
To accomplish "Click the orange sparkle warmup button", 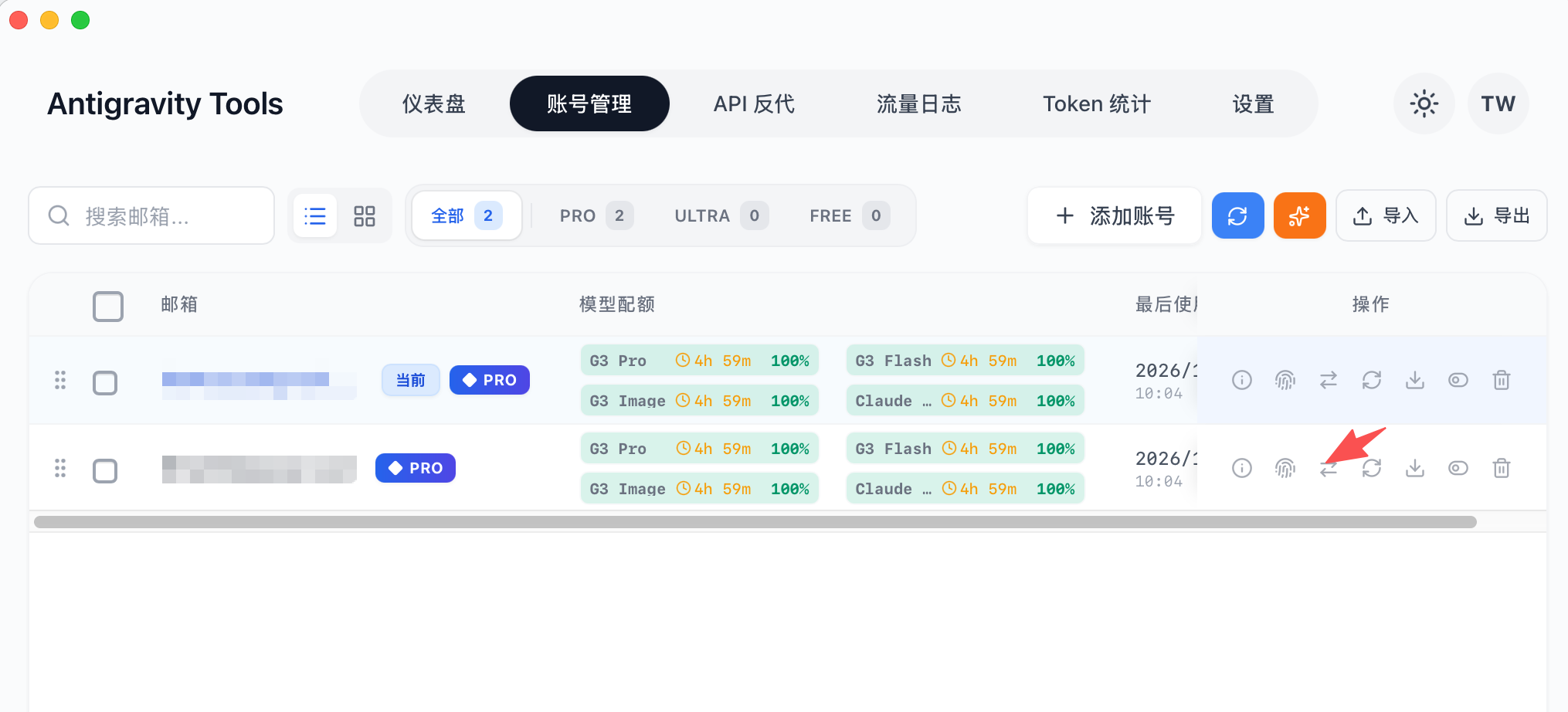I will pos(1300,215).
